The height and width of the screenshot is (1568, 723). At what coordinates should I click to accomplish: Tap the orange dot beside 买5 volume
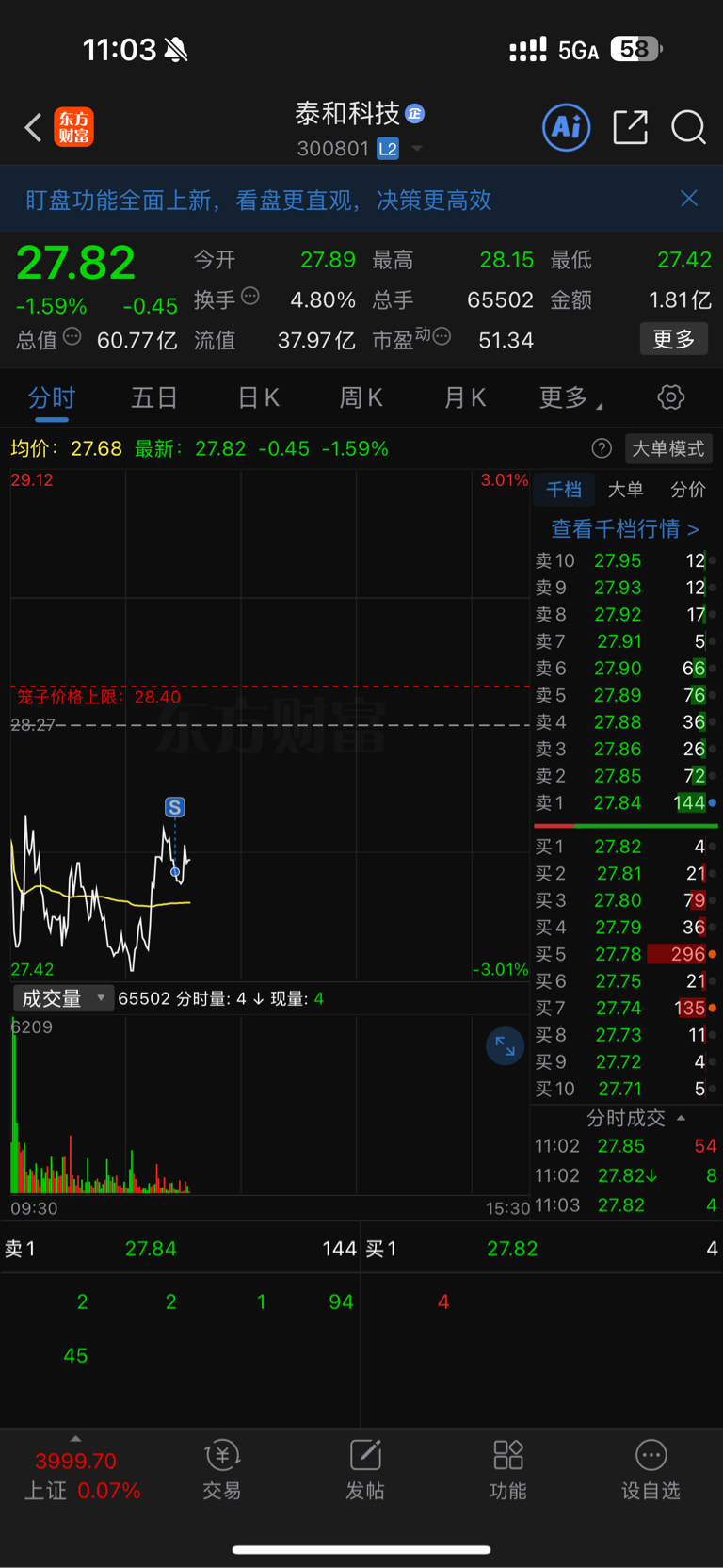click(x=713, y=954)
